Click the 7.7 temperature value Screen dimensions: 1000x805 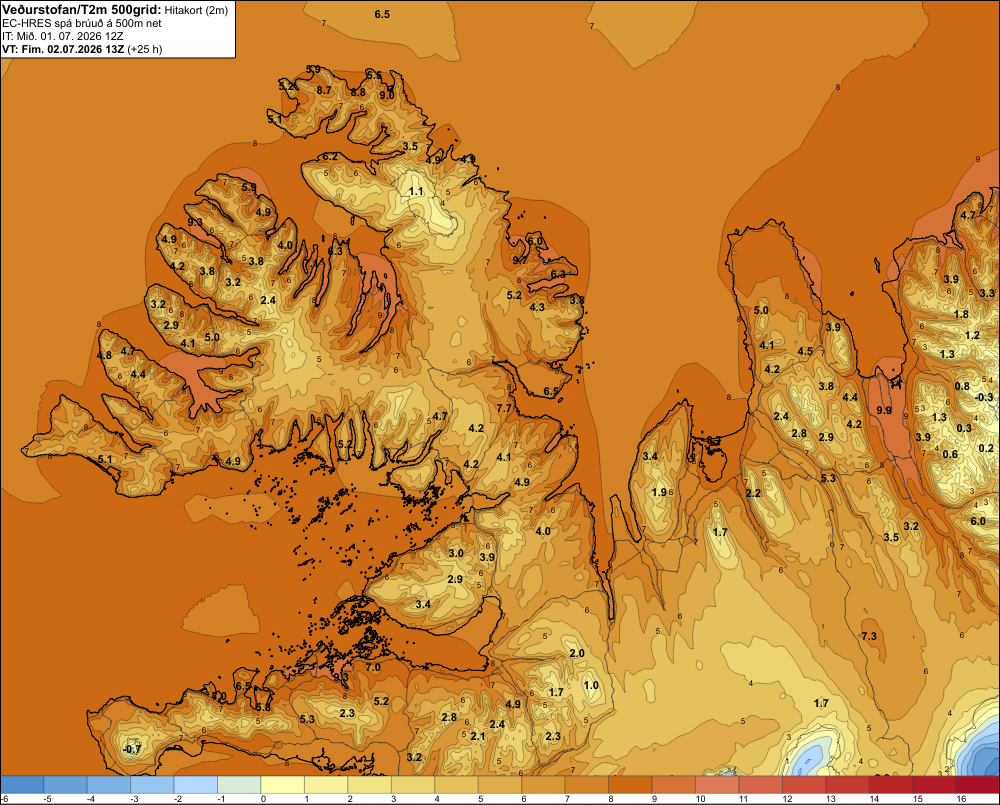(504, 408)
